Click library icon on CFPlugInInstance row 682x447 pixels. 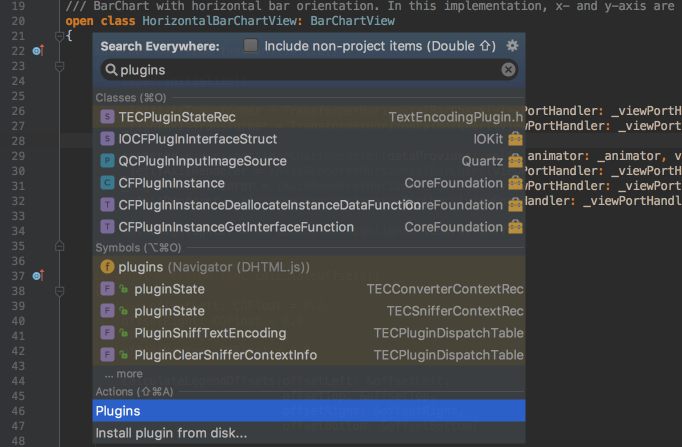(x=515, y=183)
